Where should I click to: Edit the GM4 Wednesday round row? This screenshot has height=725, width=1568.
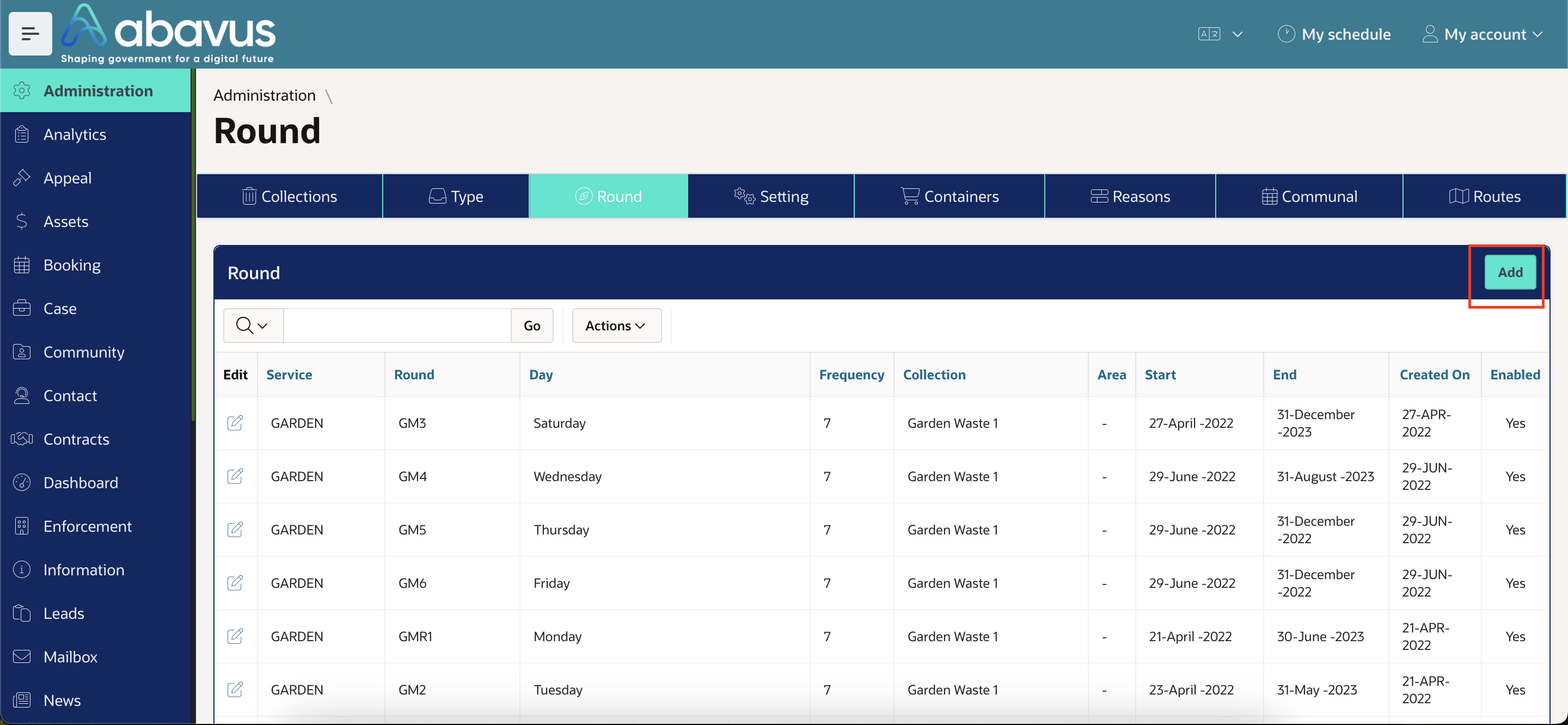pos(235,476)
